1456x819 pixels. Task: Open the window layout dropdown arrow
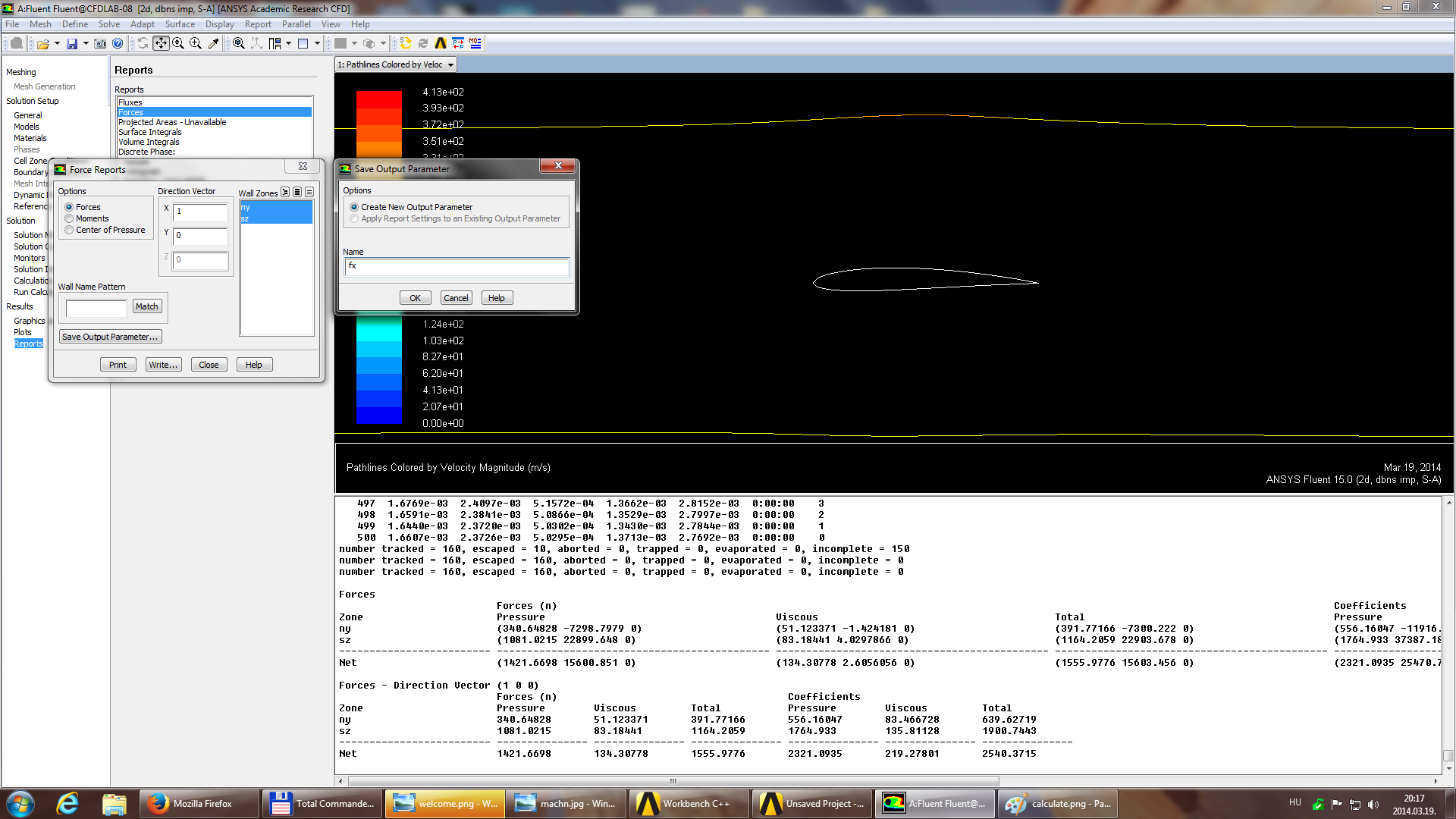(x=288, y=44)
